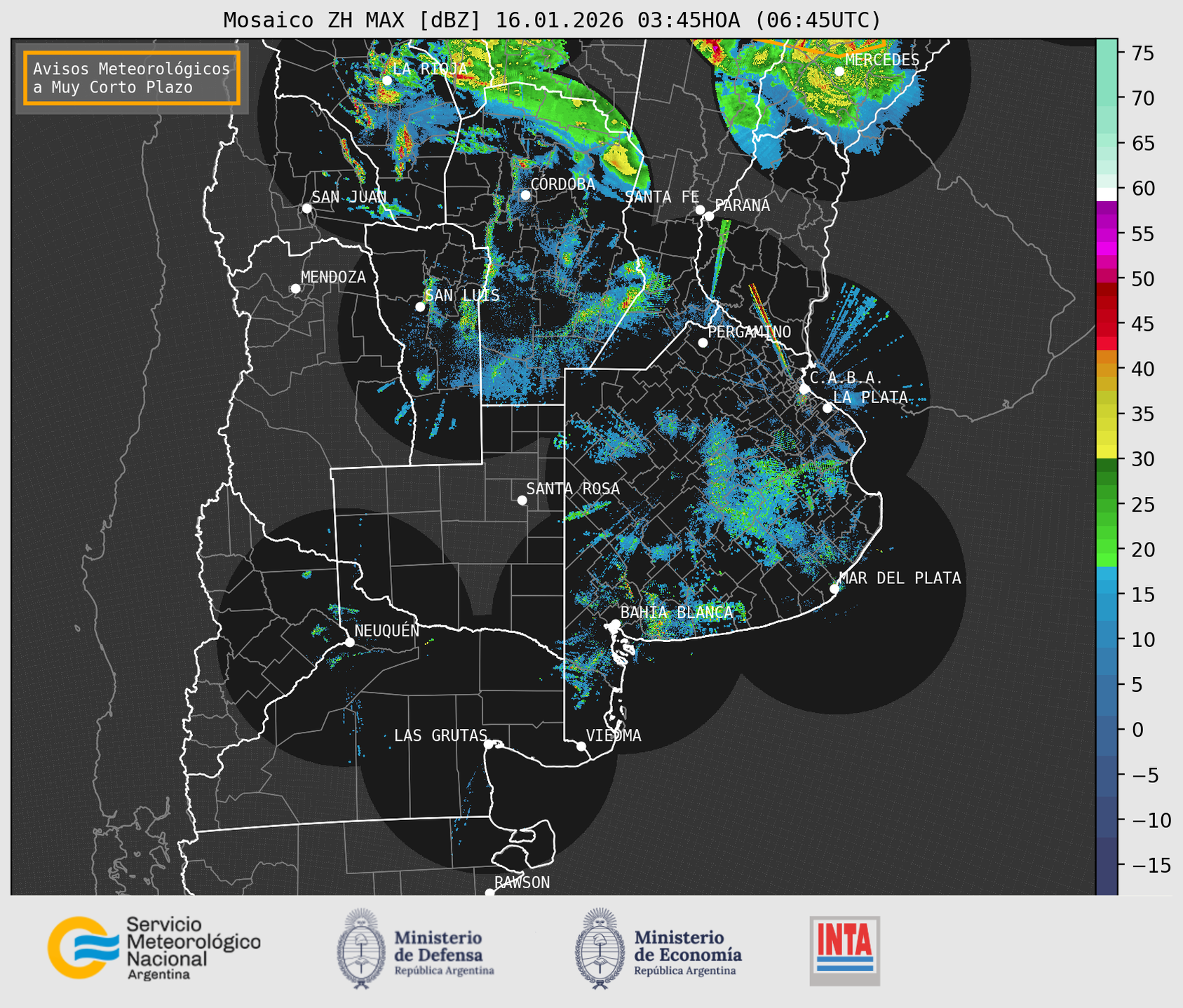
Task: Click the SANTA ROSA label text
Action: (573, 489)
